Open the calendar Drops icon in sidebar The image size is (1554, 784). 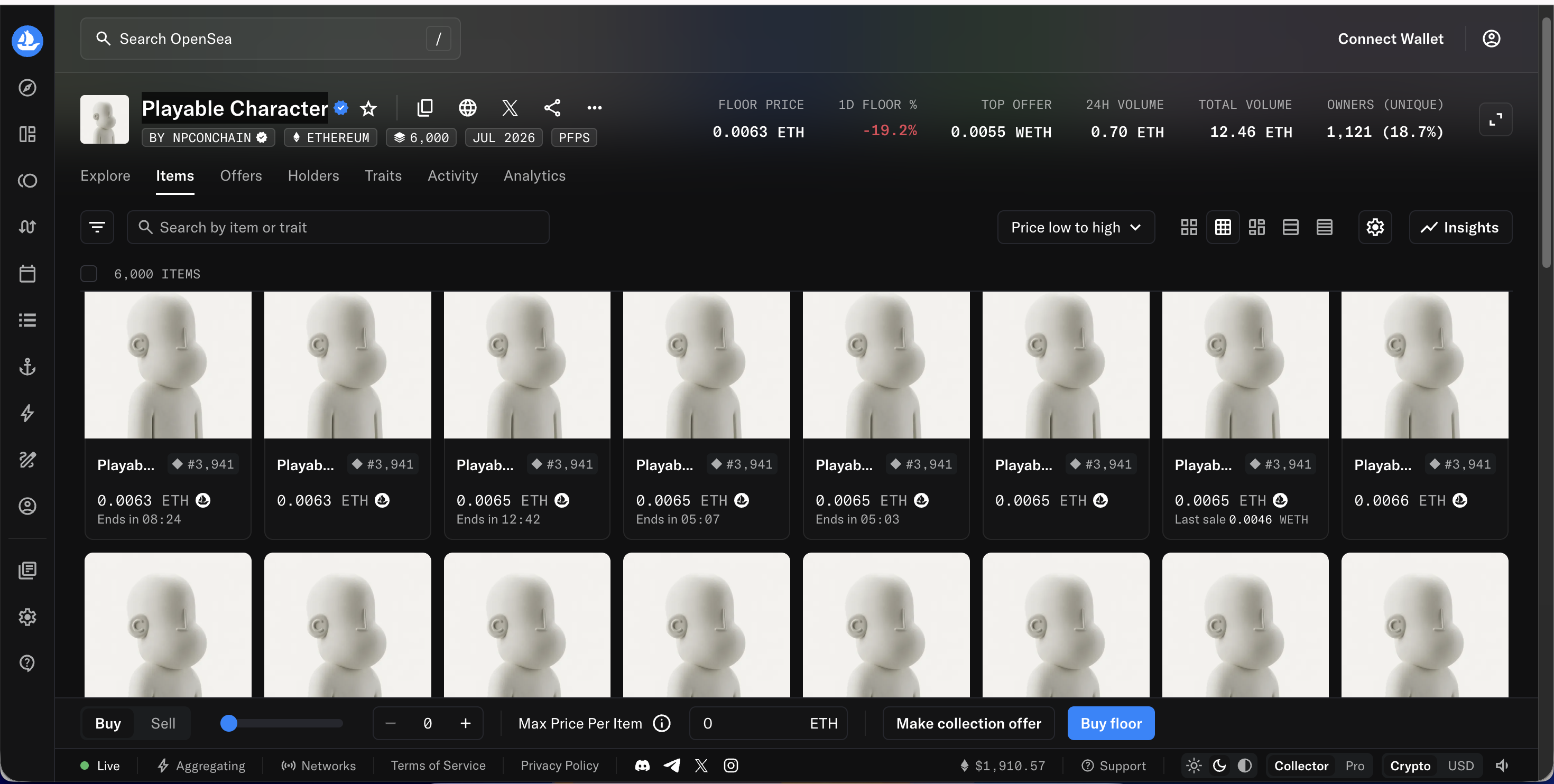(x=27, y=274)
